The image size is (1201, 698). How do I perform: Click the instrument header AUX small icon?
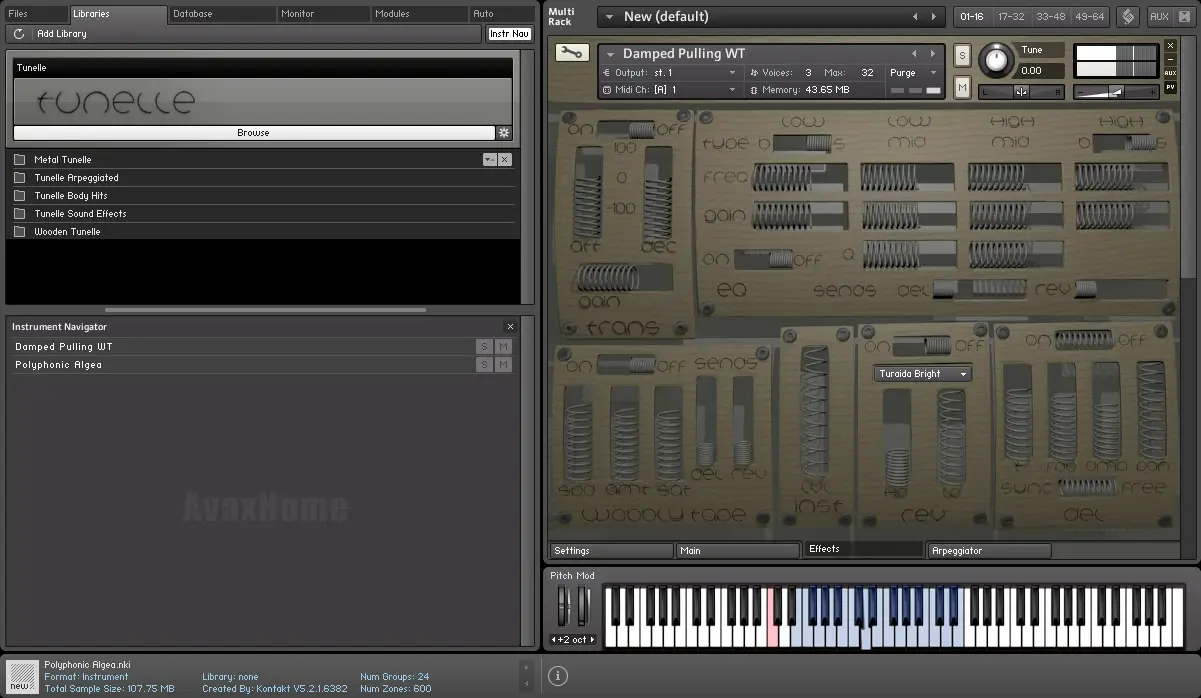(1171, 73)
